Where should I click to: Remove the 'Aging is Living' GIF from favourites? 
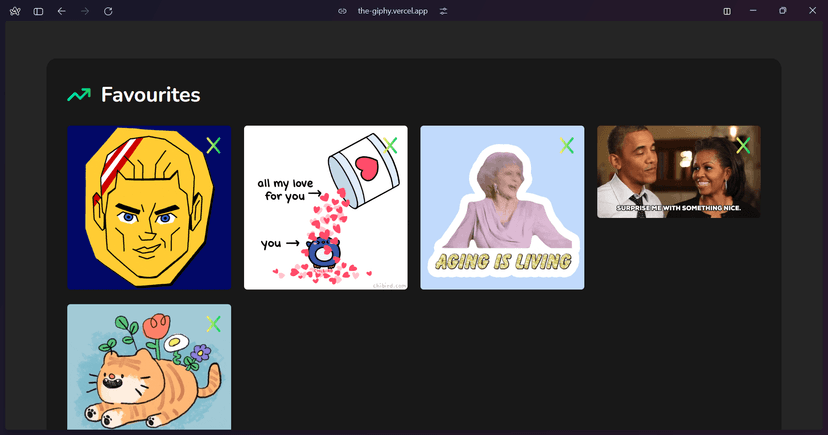(x=567, y=145)
